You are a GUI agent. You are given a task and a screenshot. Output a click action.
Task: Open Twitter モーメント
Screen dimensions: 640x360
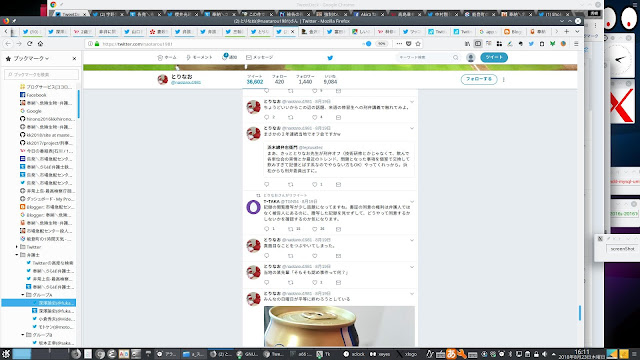coord(199,58)
